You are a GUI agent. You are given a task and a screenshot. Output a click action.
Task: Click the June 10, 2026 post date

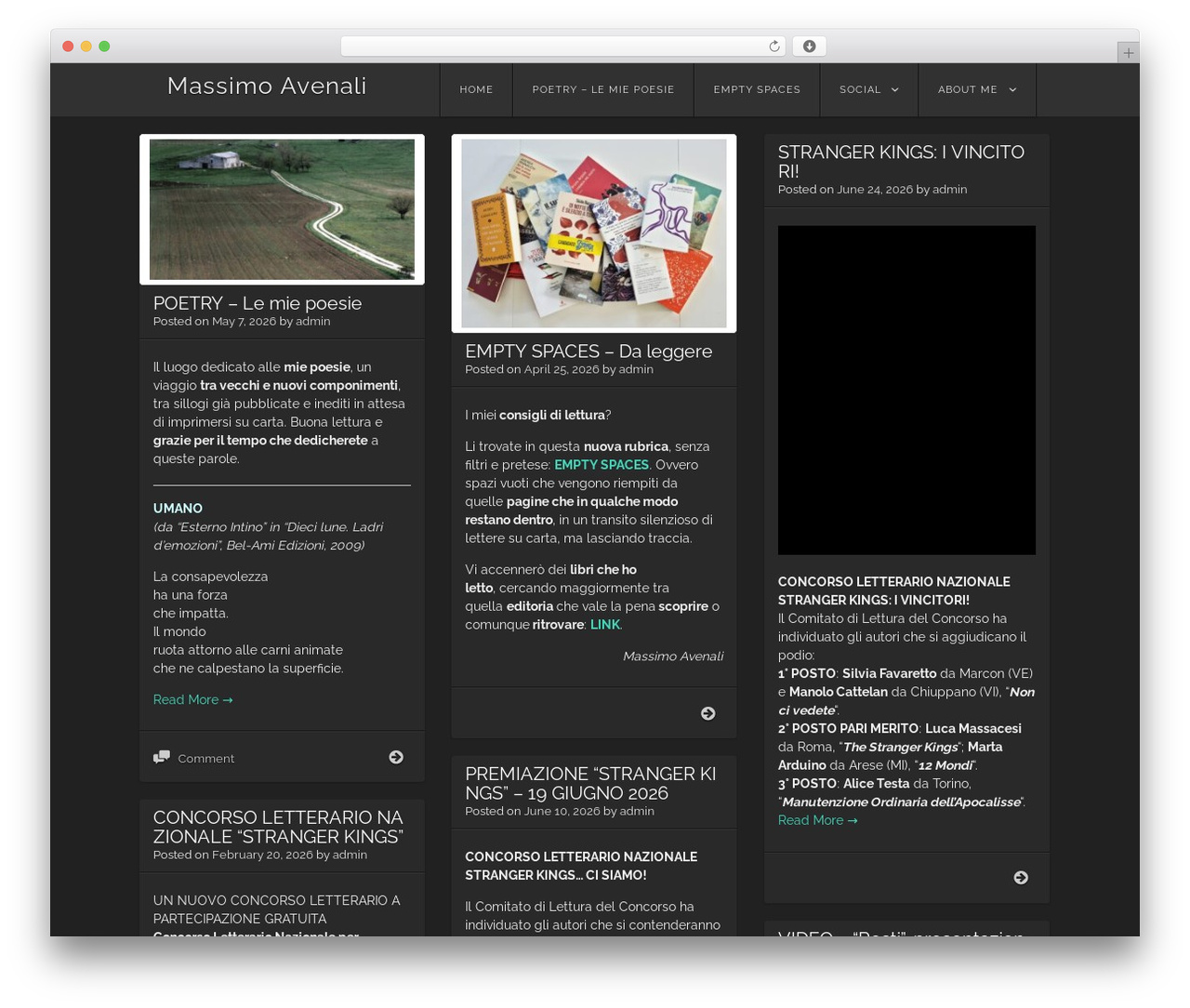coord(562,812)
